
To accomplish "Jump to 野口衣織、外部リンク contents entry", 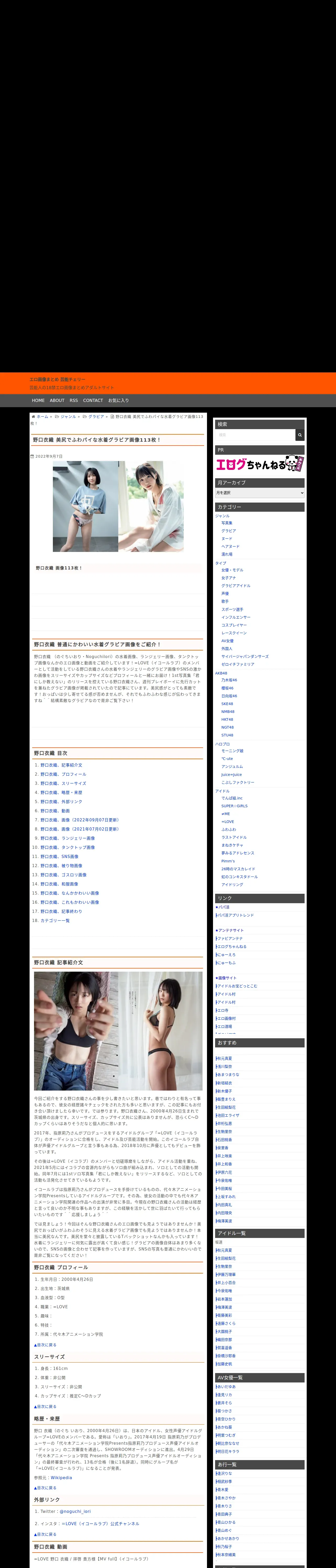I will 61,802.
